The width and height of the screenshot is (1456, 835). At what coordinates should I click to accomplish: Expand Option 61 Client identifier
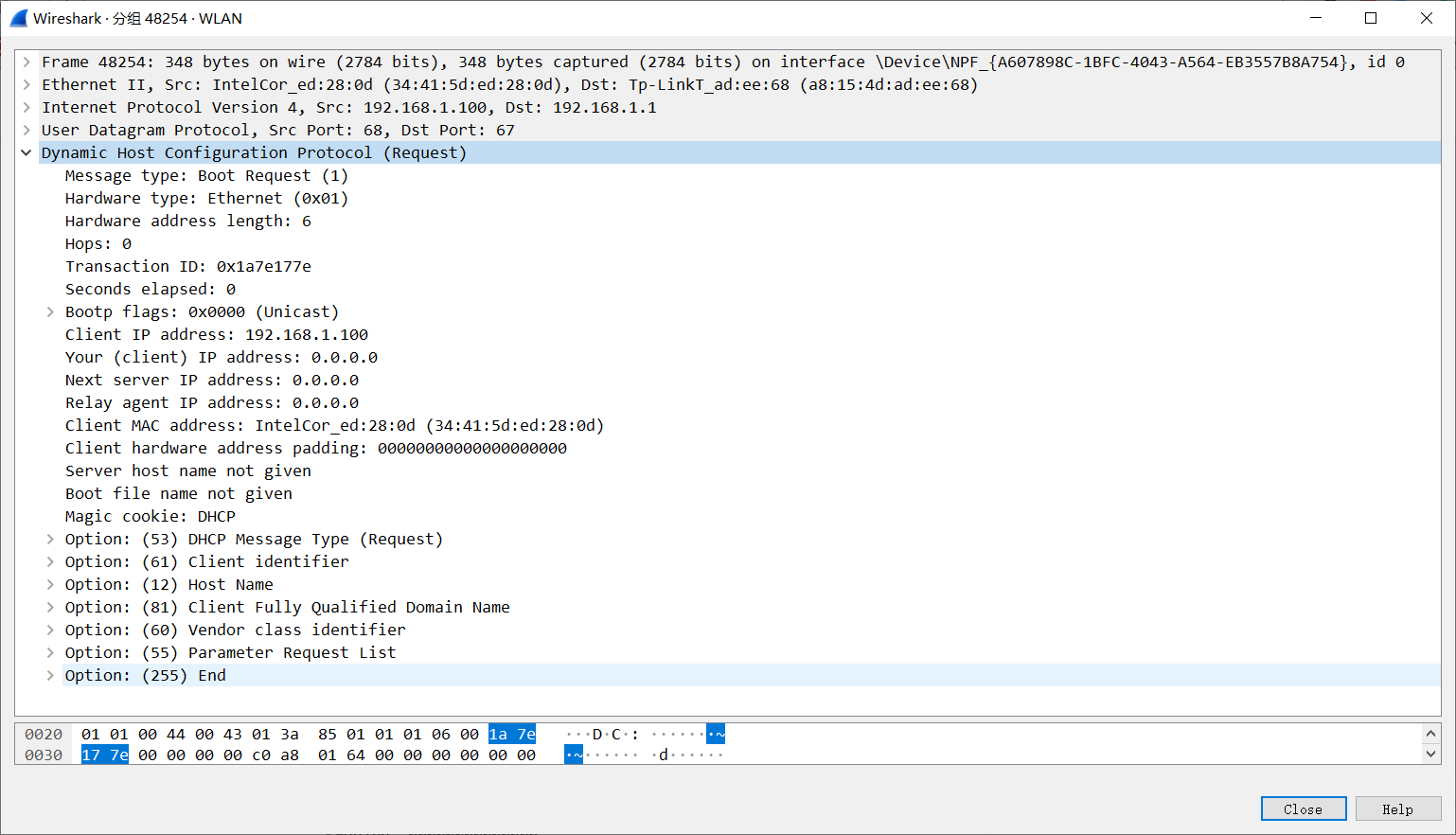[50, 562]
